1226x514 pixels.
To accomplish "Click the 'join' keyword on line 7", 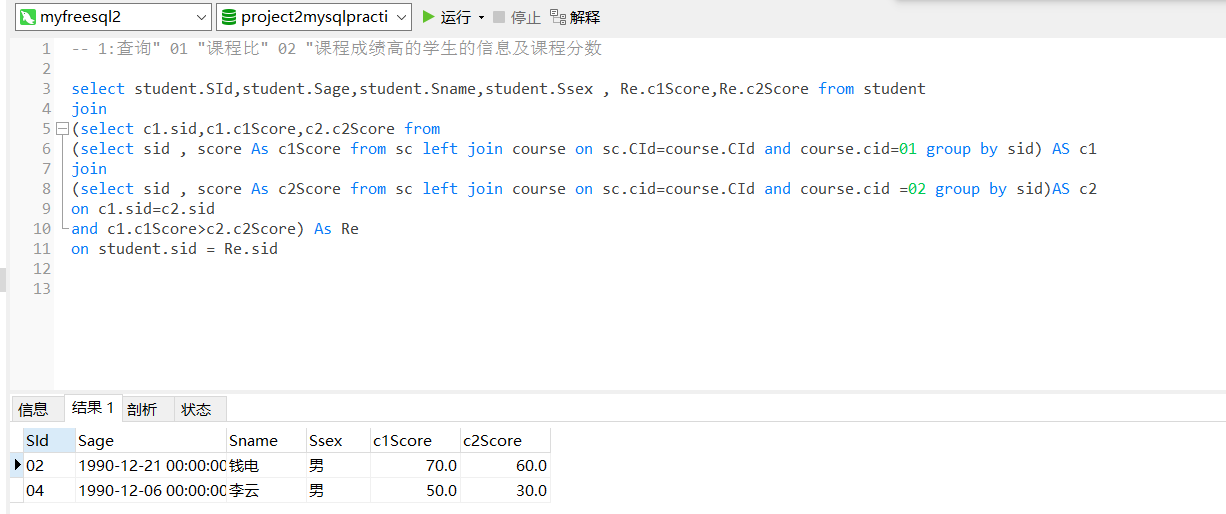I will (x=89, y=169).
